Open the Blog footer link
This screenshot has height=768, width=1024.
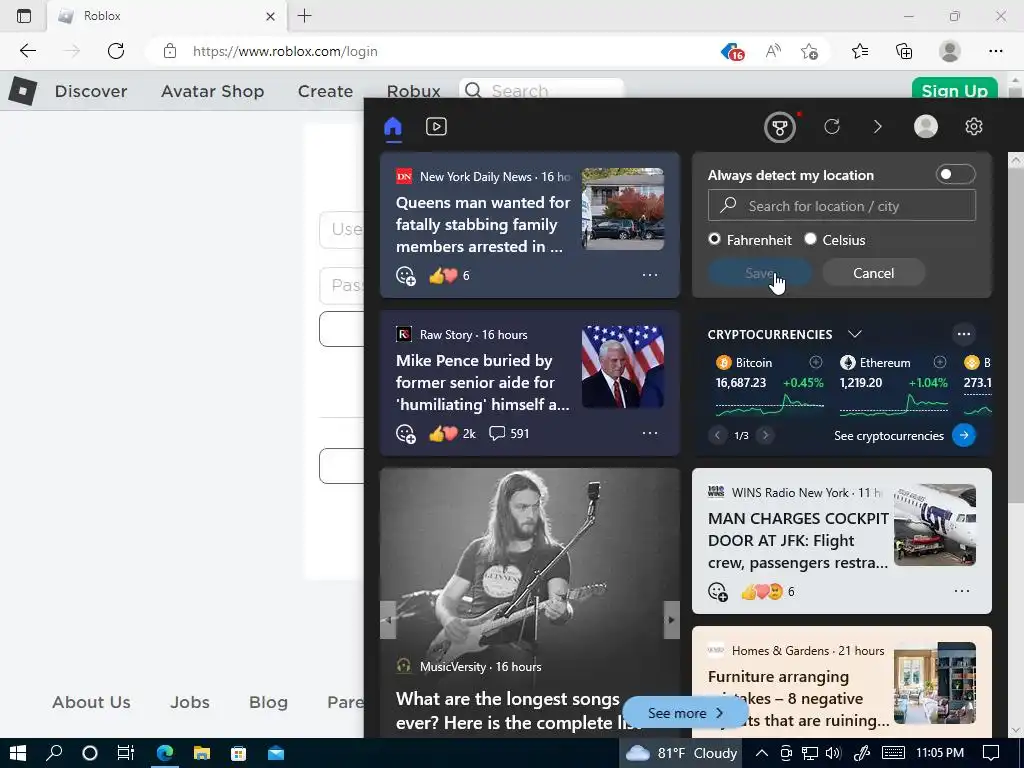[268, 702]
